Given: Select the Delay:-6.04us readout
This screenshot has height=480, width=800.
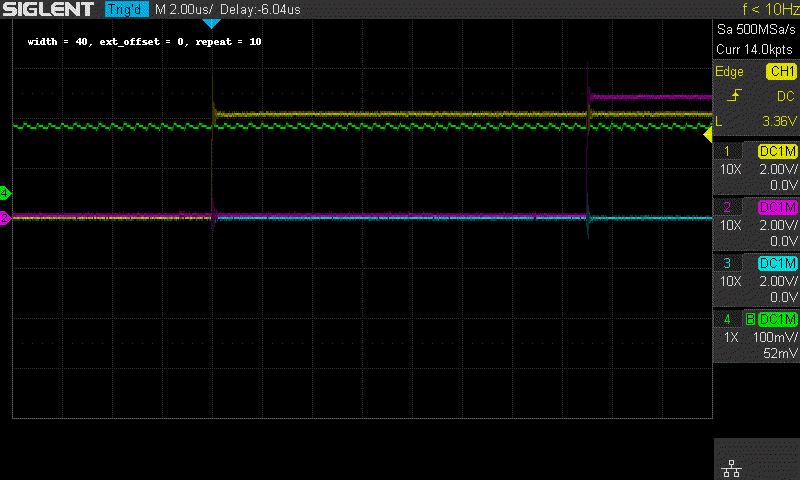Looking at the screenshot, I should 260,9.
